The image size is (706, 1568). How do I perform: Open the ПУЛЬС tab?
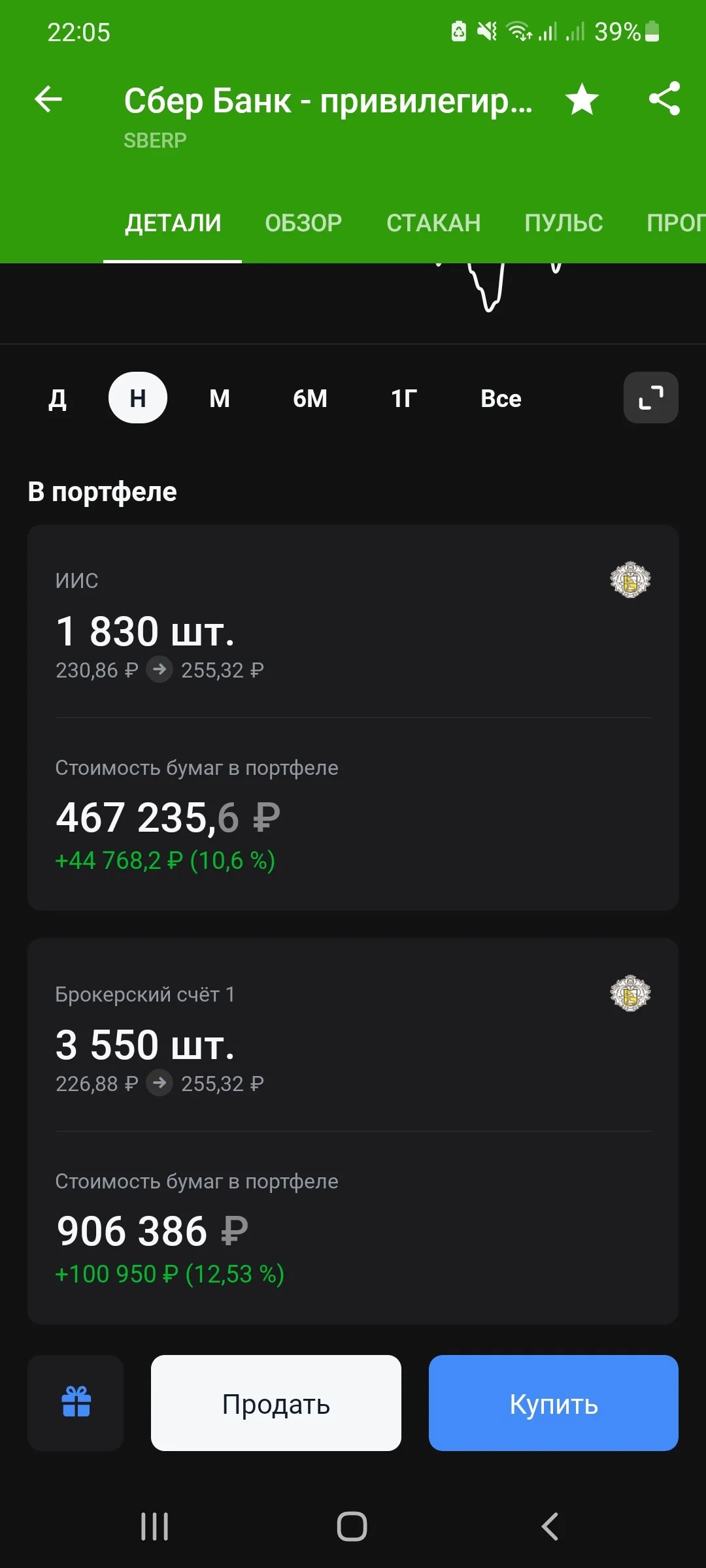(563, 223)
